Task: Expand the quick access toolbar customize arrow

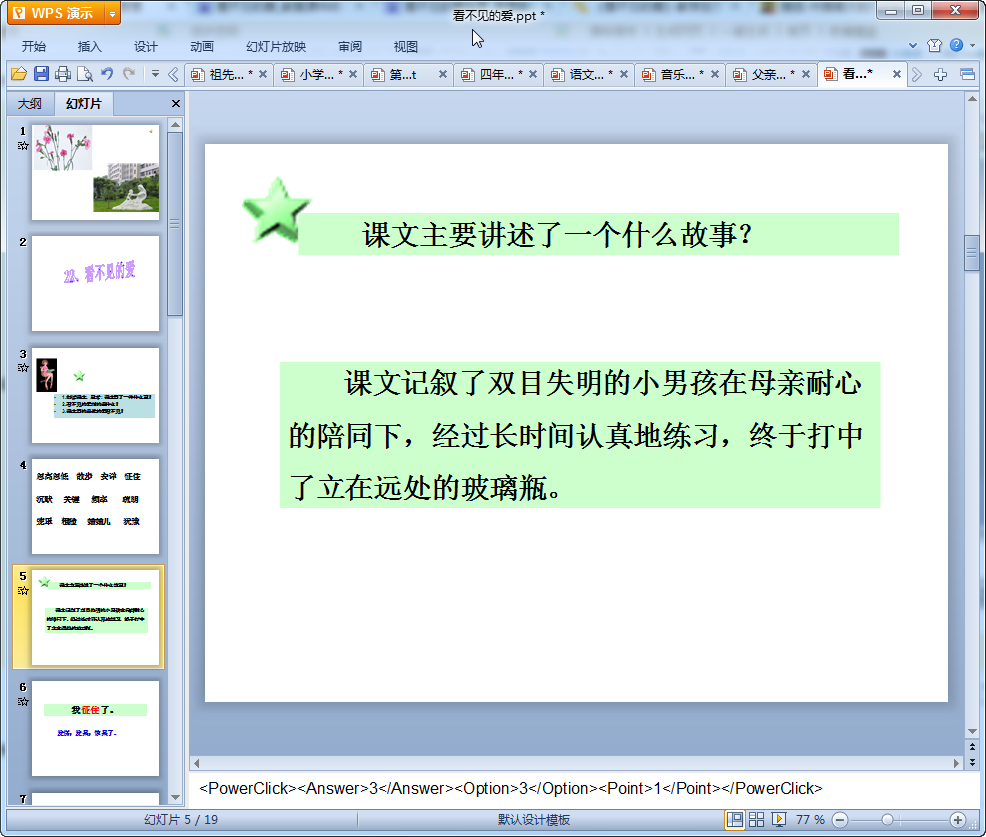Action: click(155, 74)
